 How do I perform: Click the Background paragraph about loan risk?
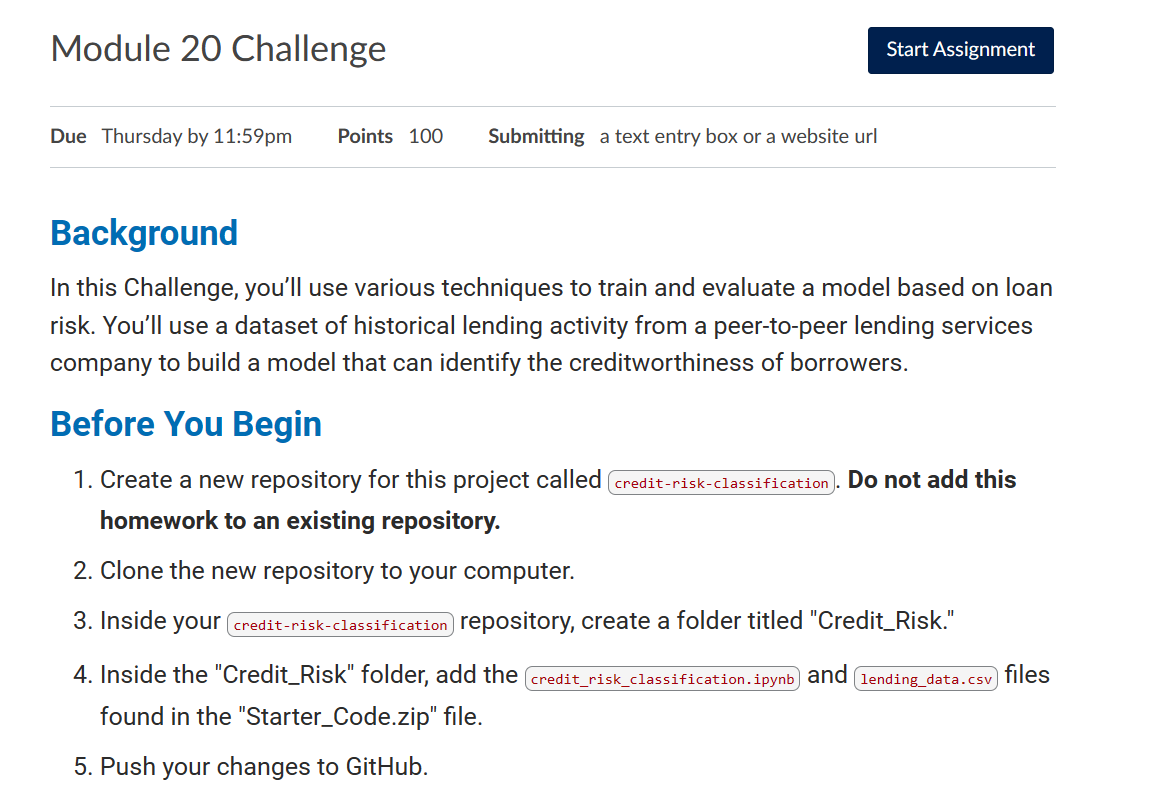click(550, 325)
